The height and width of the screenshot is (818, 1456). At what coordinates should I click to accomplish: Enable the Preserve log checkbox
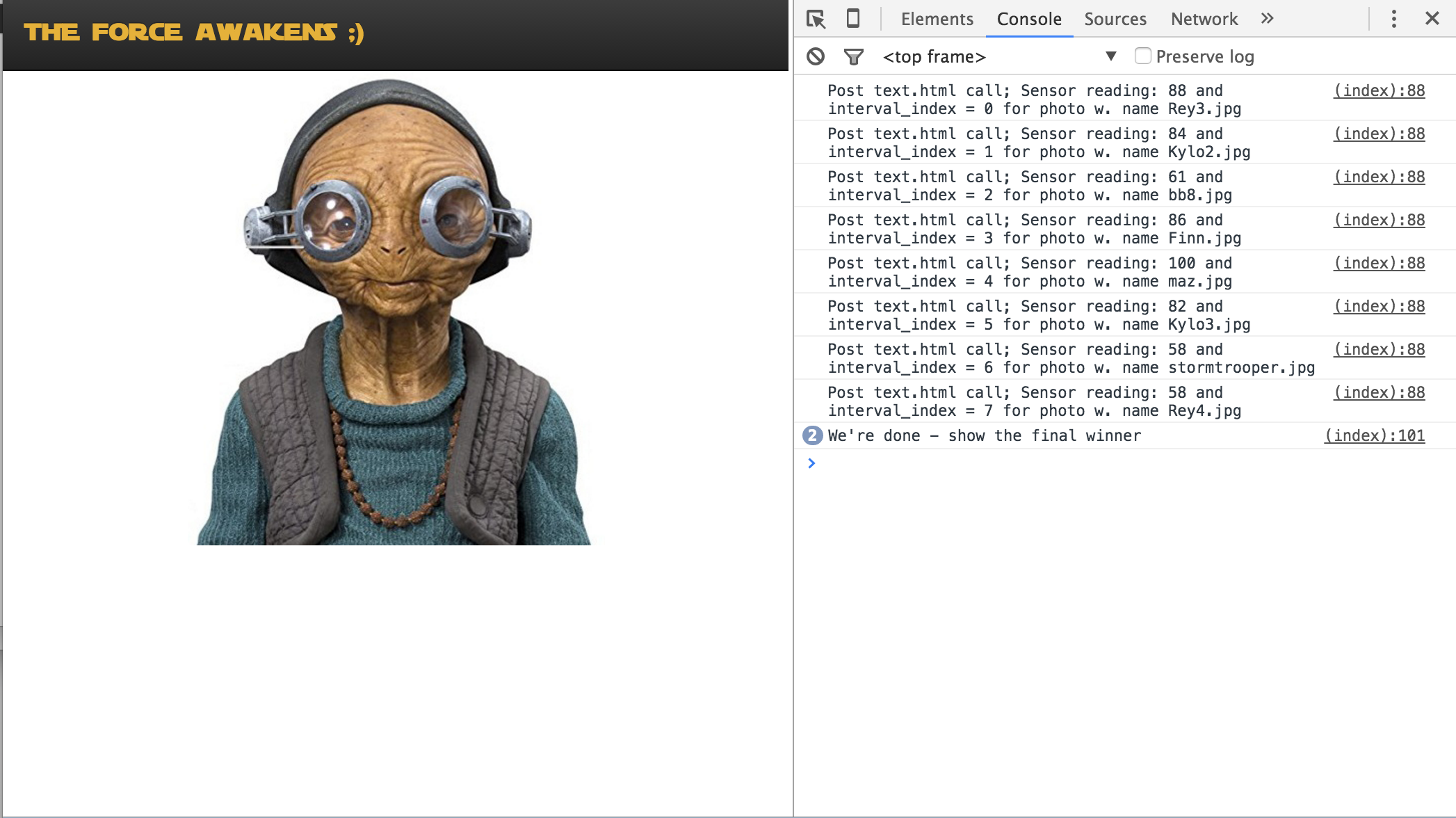tap(1142, 56)
